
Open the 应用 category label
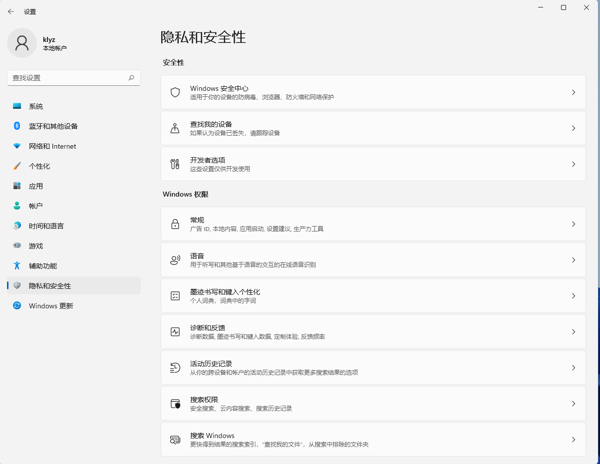coord(36,186)
